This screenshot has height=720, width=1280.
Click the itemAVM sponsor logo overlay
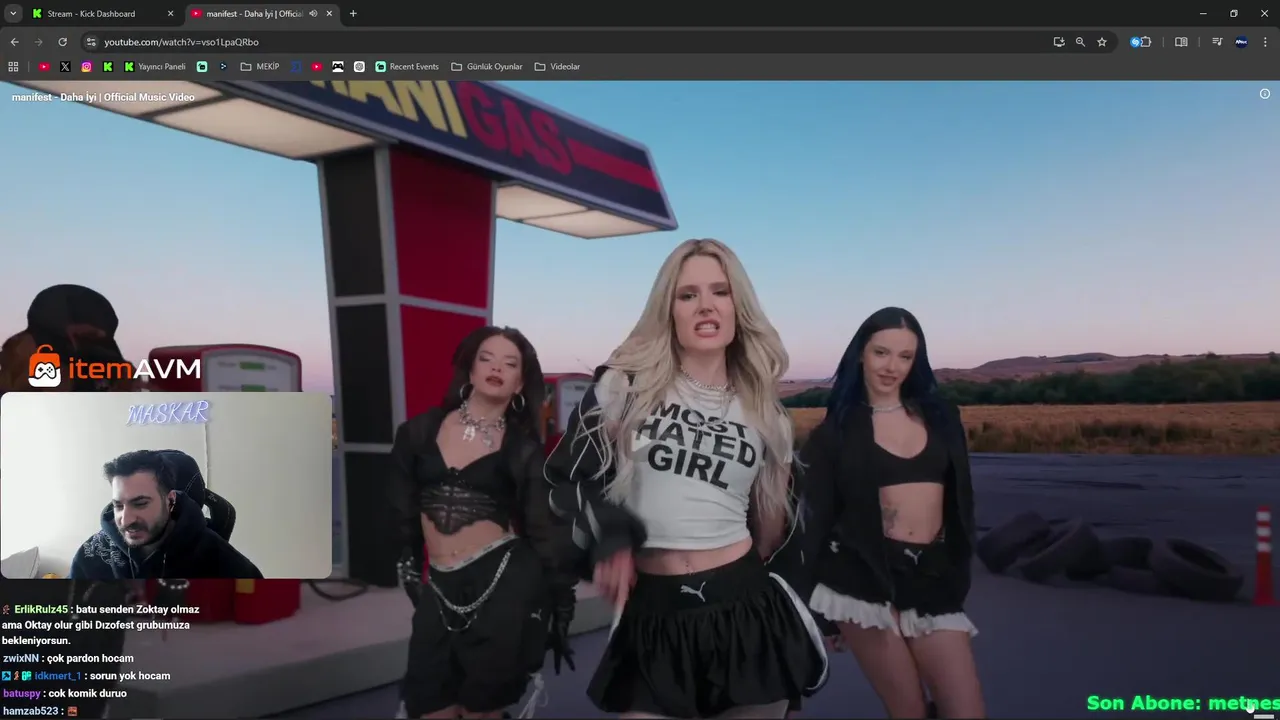coord(115,367)
